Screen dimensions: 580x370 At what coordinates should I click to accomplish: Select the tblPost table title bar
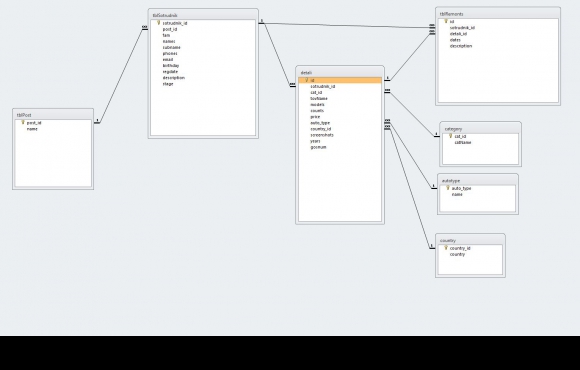[53, 115]
